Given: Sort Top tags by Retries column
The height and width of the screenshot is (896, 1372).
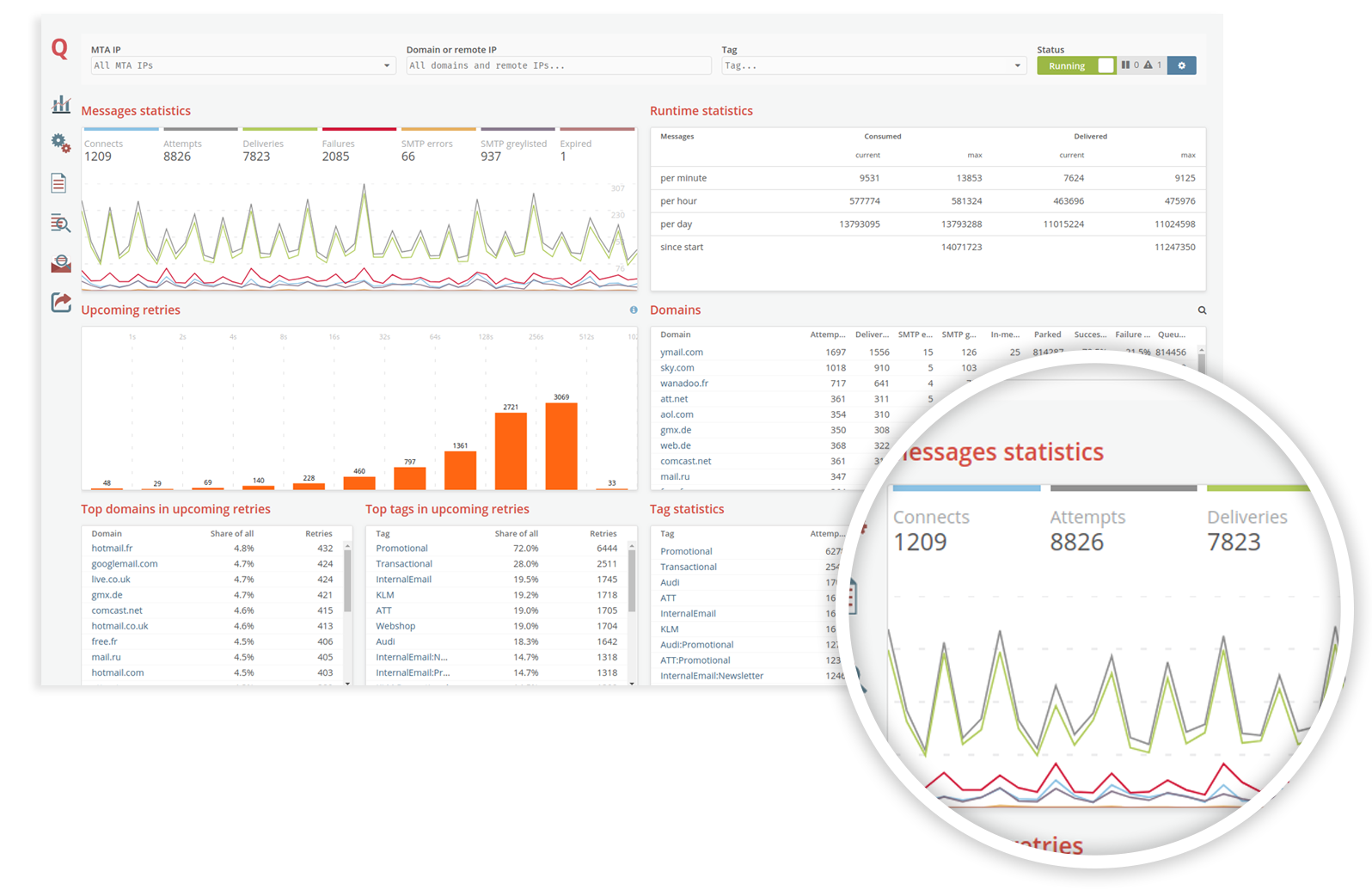Looking at the screenshot, I should pos(603,534).
